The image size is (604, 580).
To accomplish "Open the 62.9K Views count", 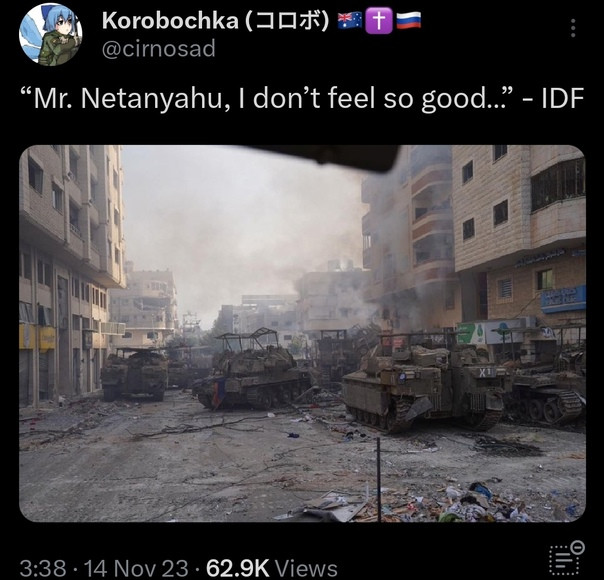I will [272, 568].
